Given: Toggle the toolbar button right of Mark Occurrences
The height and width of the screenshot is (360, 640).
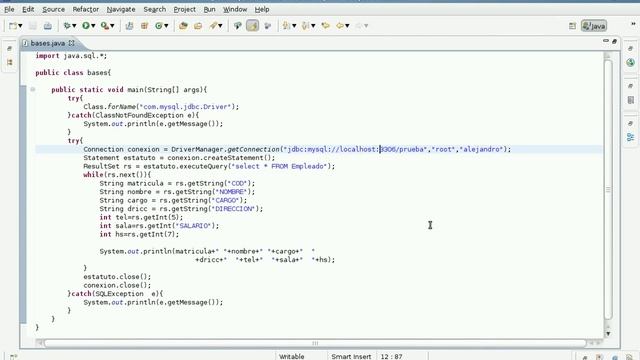Looking at the screenshot, I should pos(268,26).
